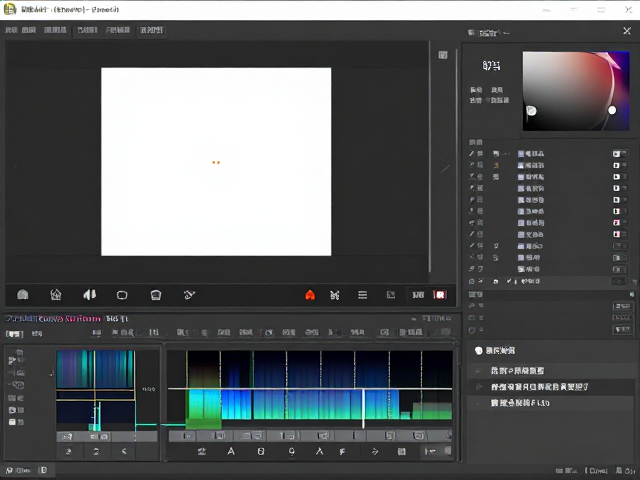Image resolution: width=640 pixels, height=480 pixels.
Task: Toggle the dimmed switch on last layer row
Action: point(619,281)
